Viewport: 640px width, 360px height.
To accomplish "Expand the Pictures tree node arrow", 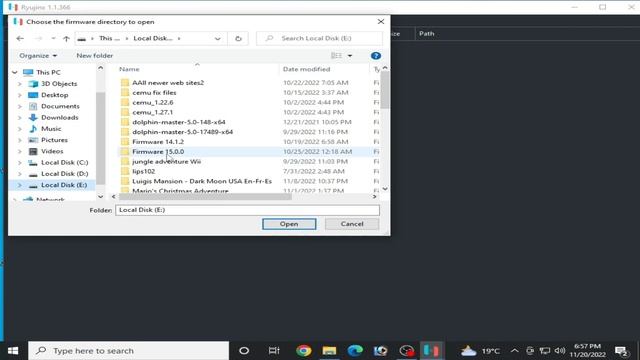I will (20, 140).
